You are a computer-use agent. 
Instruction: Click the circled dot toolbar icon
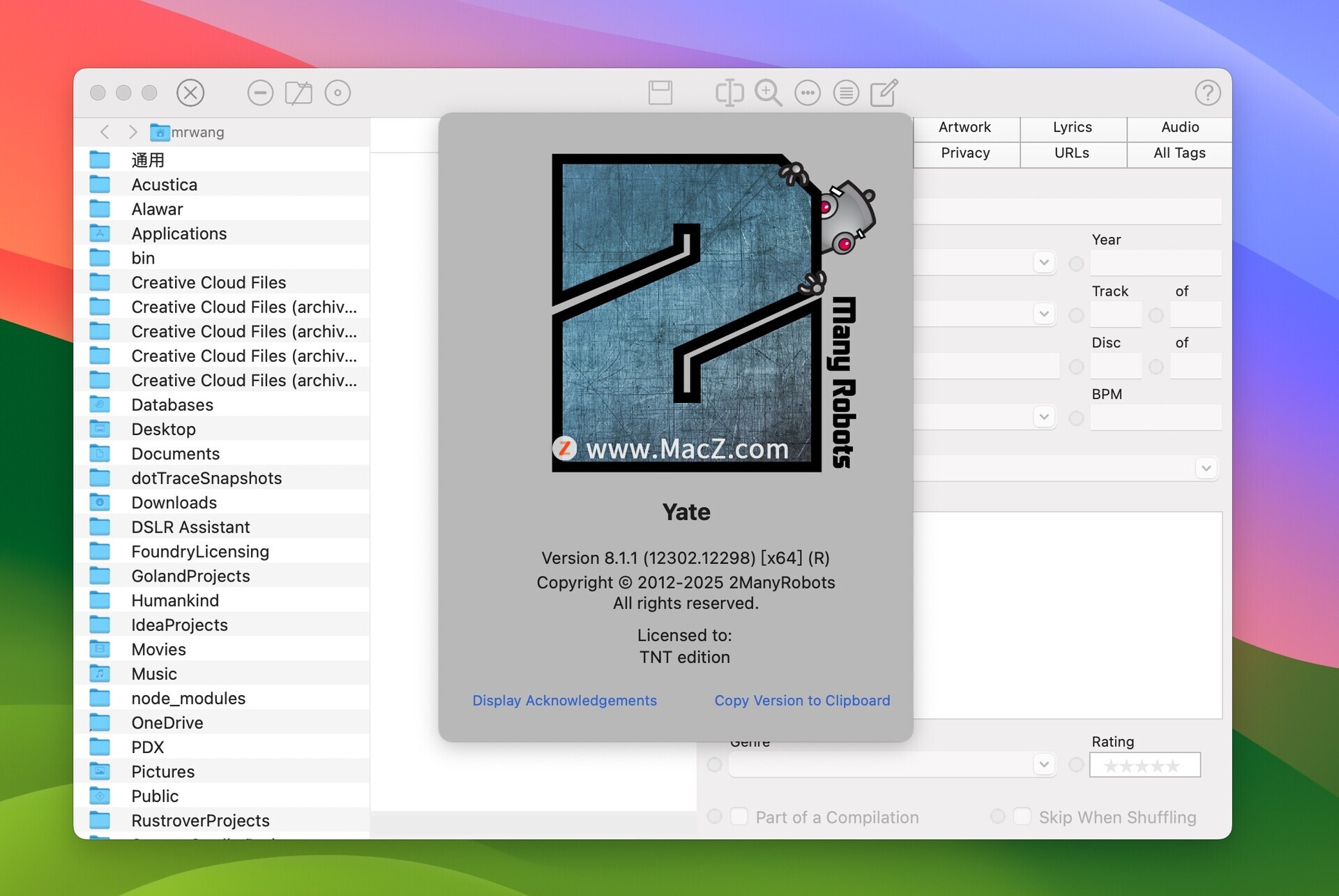click(338, 93)
